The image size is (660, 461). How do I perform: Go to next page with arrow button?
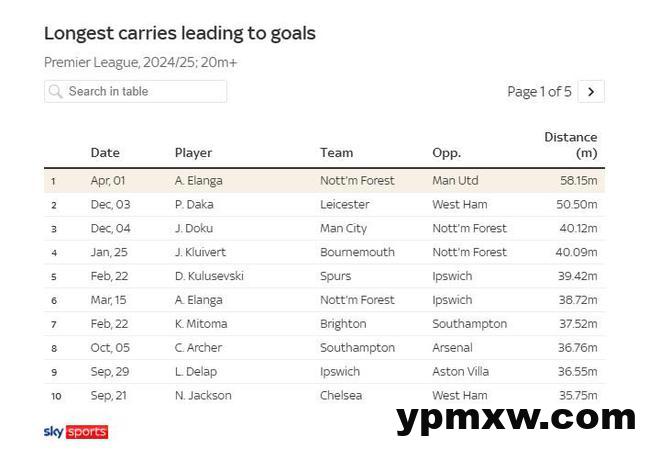click(x=591, y=91)
